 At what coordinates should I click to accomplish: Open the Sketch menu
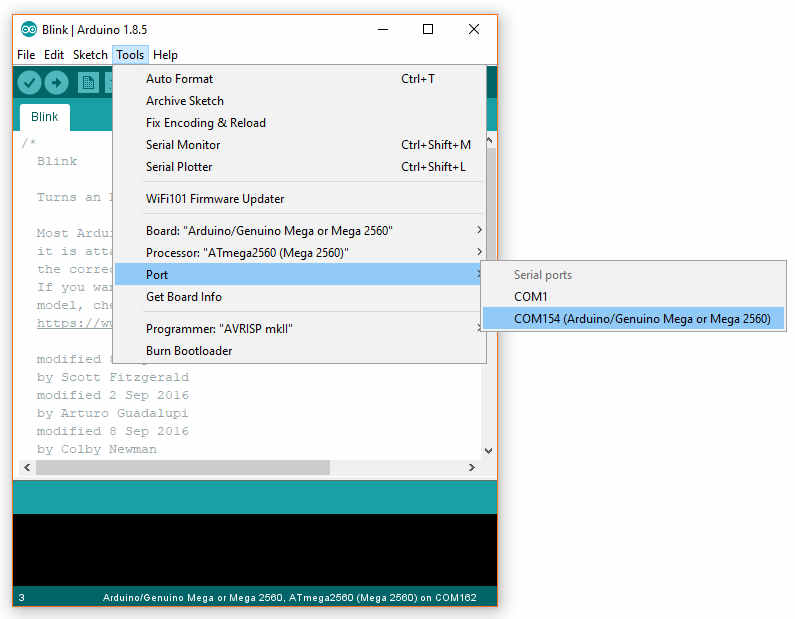point(90,55)
